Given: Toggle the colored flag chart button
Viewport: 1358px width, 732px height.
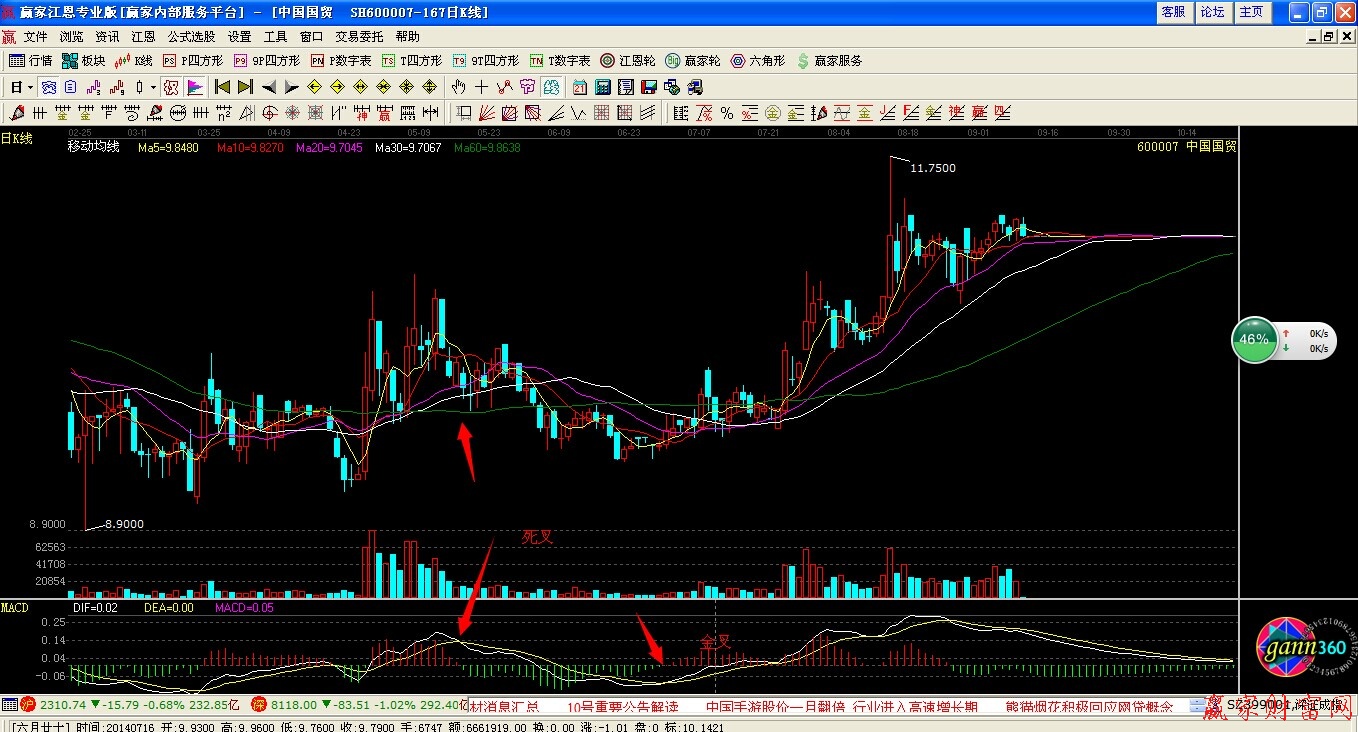Looking at the screenshot, I should point(195,87).
